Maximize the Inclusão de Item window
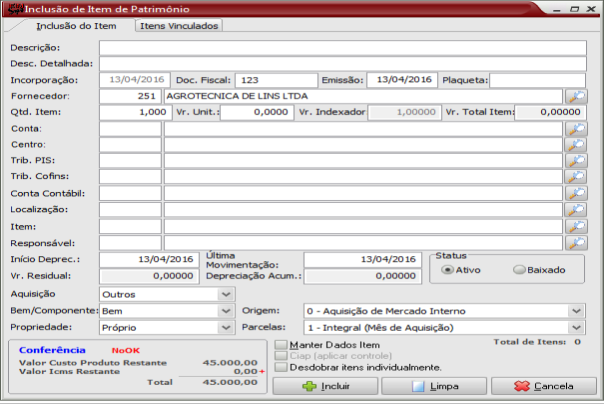The width and height of the screenshot is (606, 405). point(574,9)
